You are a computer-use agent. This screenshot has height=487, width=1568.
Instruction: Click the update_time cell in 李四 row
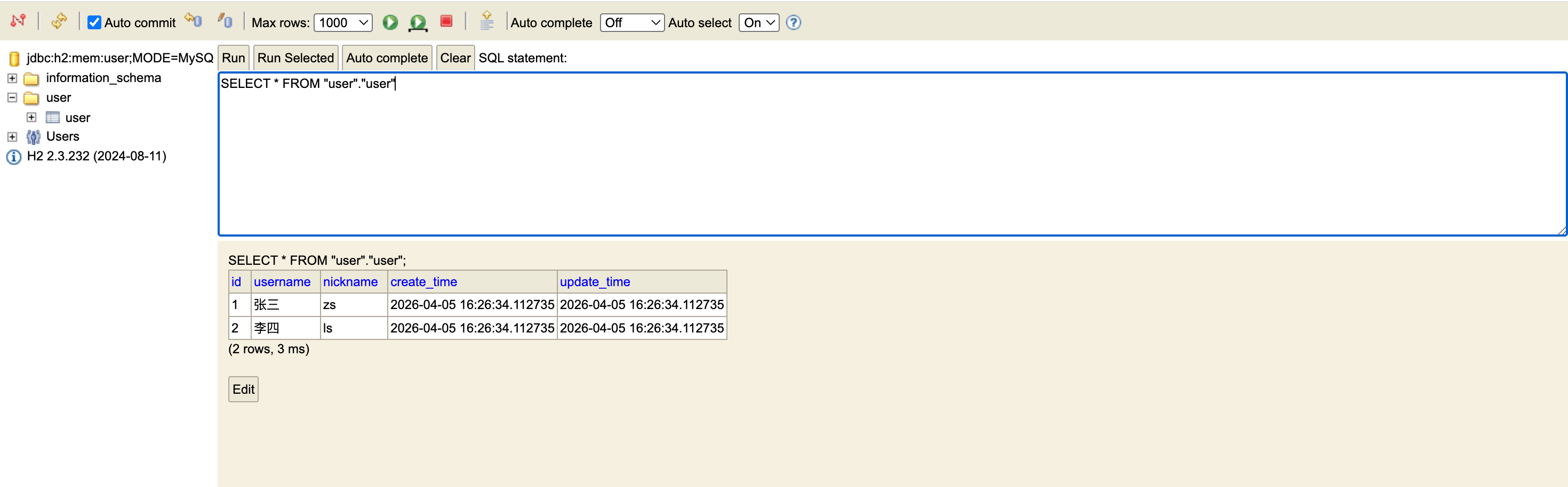(642, 328)
